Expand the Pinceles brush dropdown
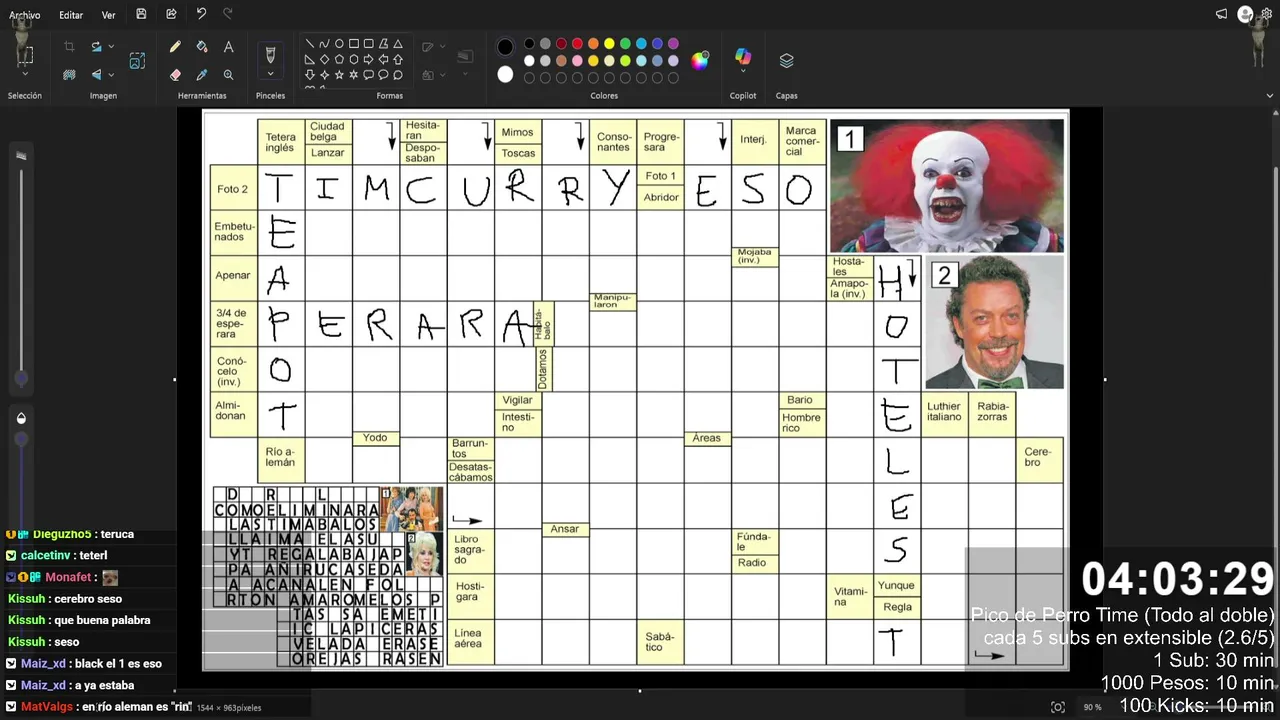This screenshot has width=1280, height=720. click(x=270, y=75)
